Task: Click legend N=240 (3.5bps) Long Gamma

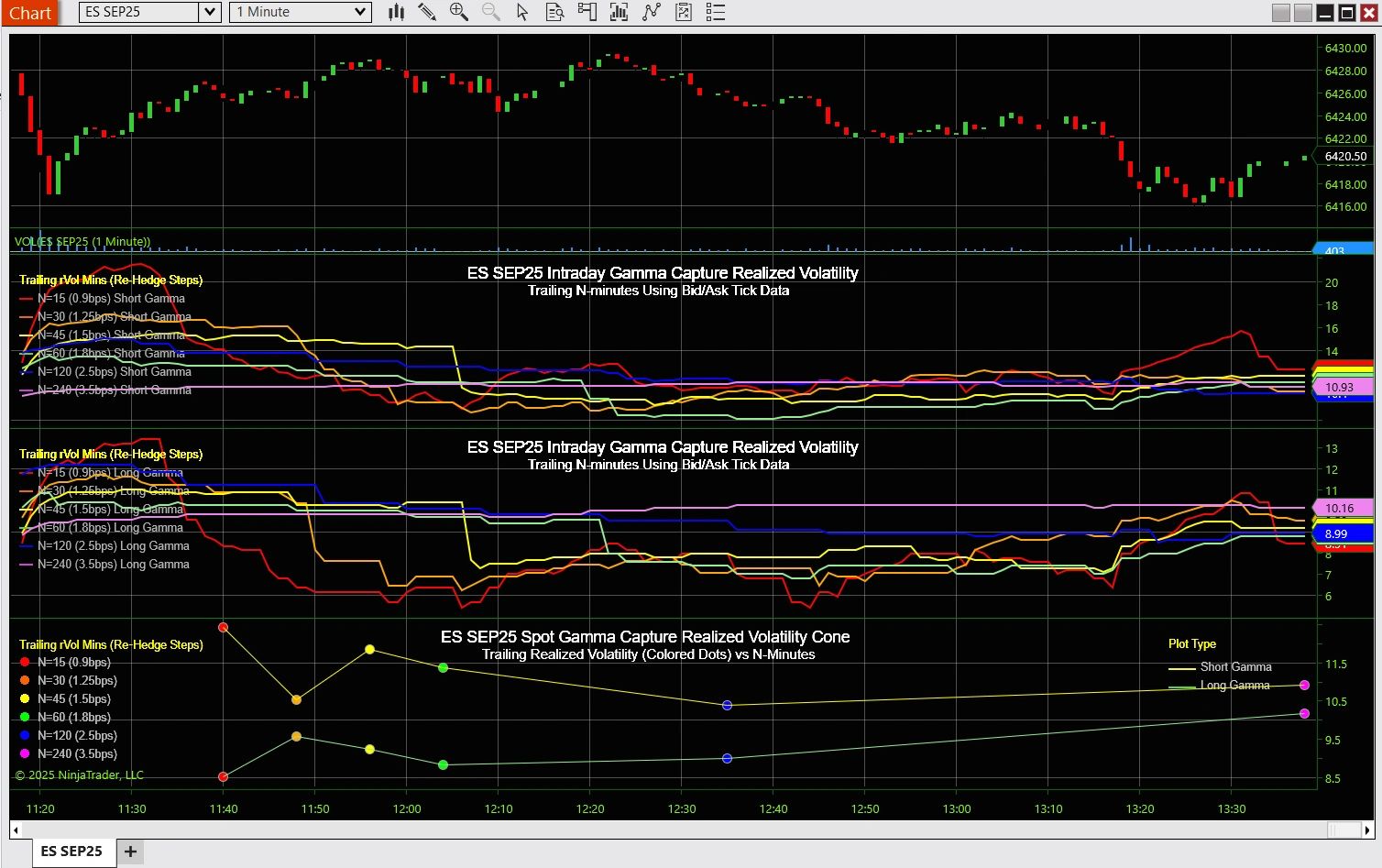Action: click(104, 565)
